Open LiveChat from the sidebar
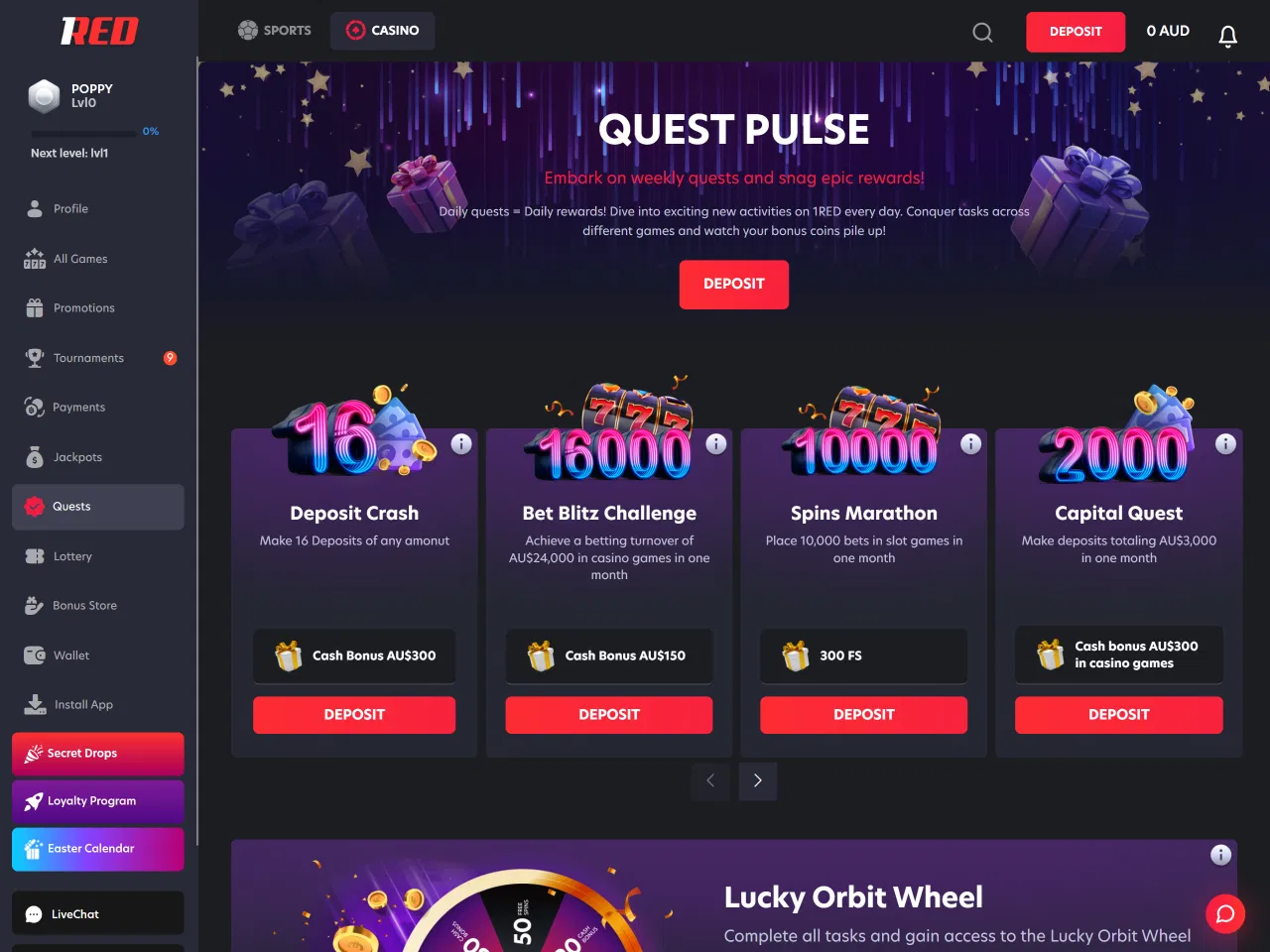Screen dimensions: 1270x952 (98, 913)
